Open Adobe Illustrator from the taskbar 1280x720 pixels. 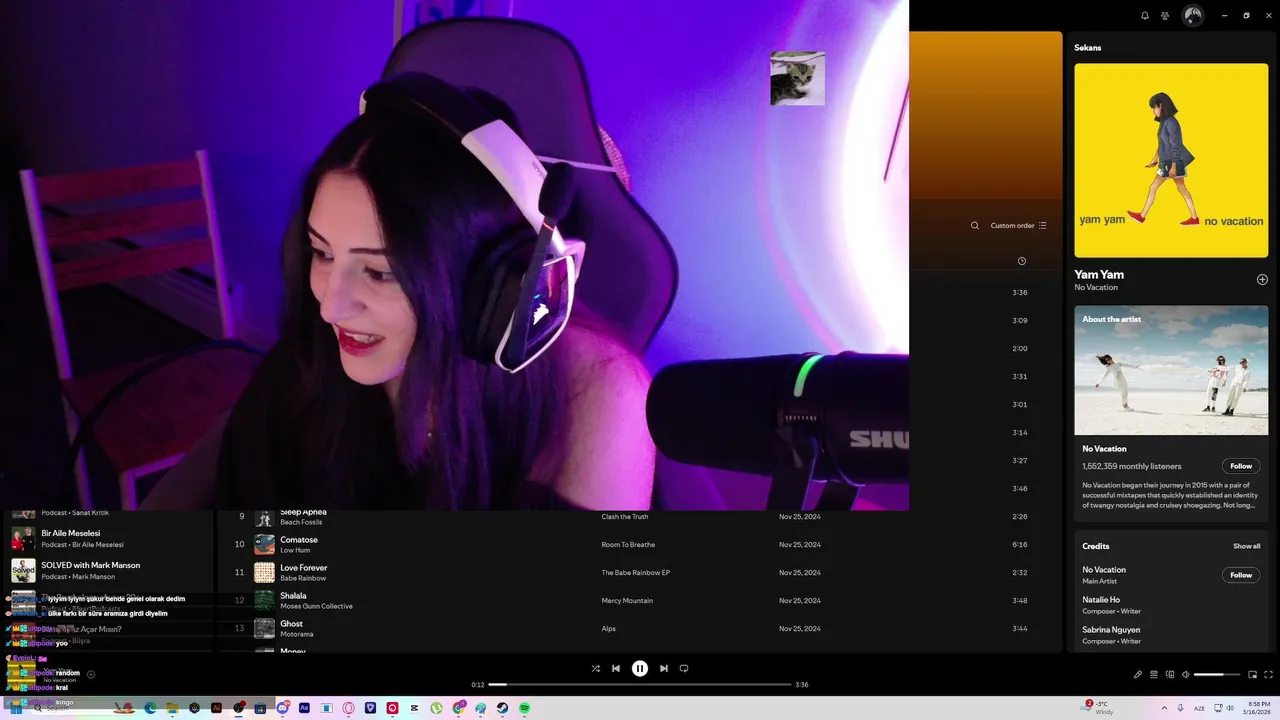216,708
